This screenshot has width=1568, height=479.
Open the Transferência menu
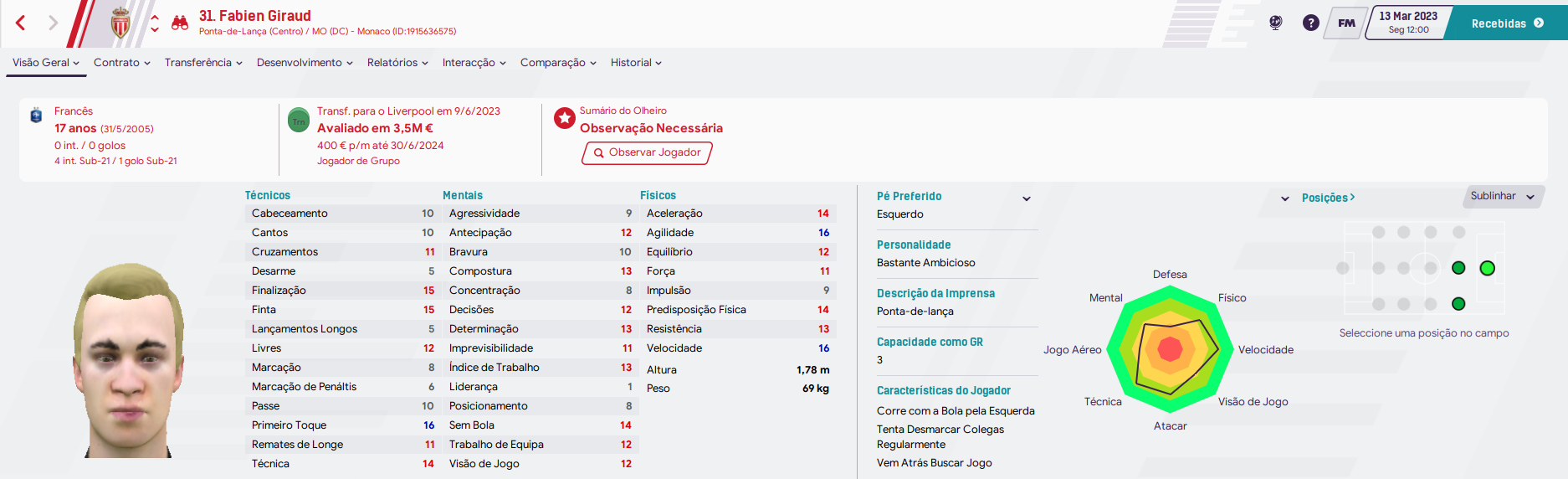tap(203, 63)
